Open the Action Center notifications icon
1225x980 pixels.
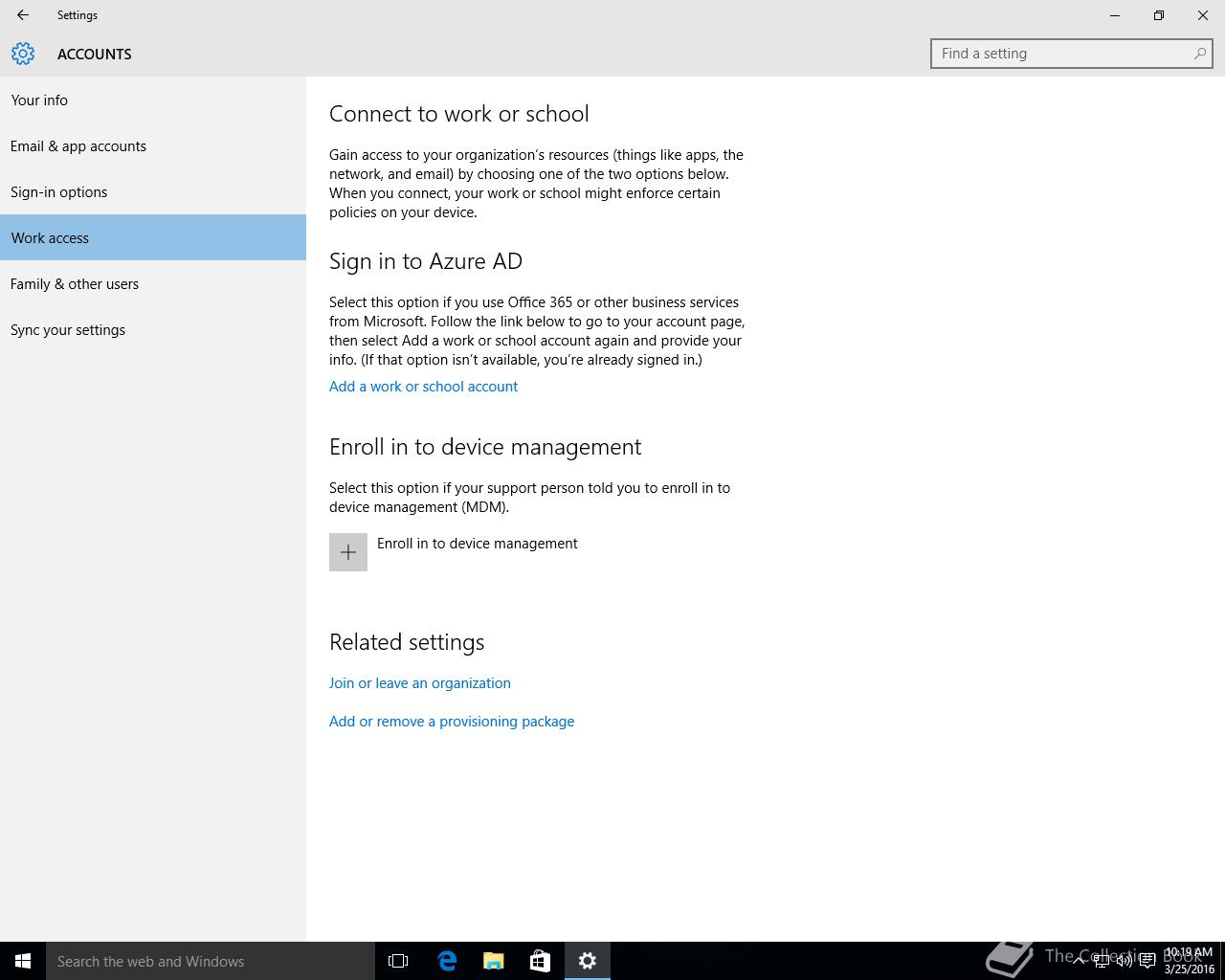1147,961
